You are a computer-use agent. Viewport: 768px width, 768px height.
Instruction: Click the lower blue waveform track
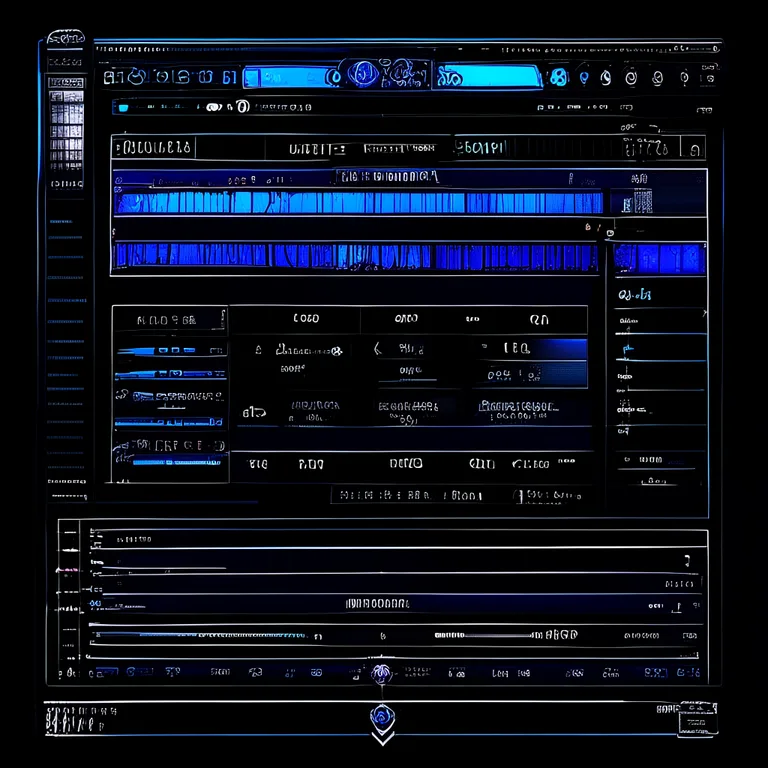pos(356,256)
